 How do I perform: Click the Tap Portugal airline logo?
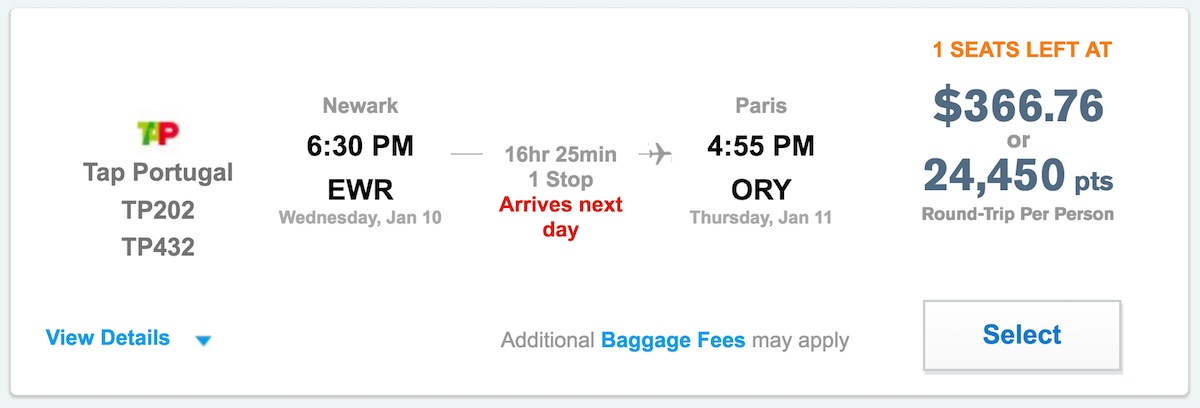[157, 134]
